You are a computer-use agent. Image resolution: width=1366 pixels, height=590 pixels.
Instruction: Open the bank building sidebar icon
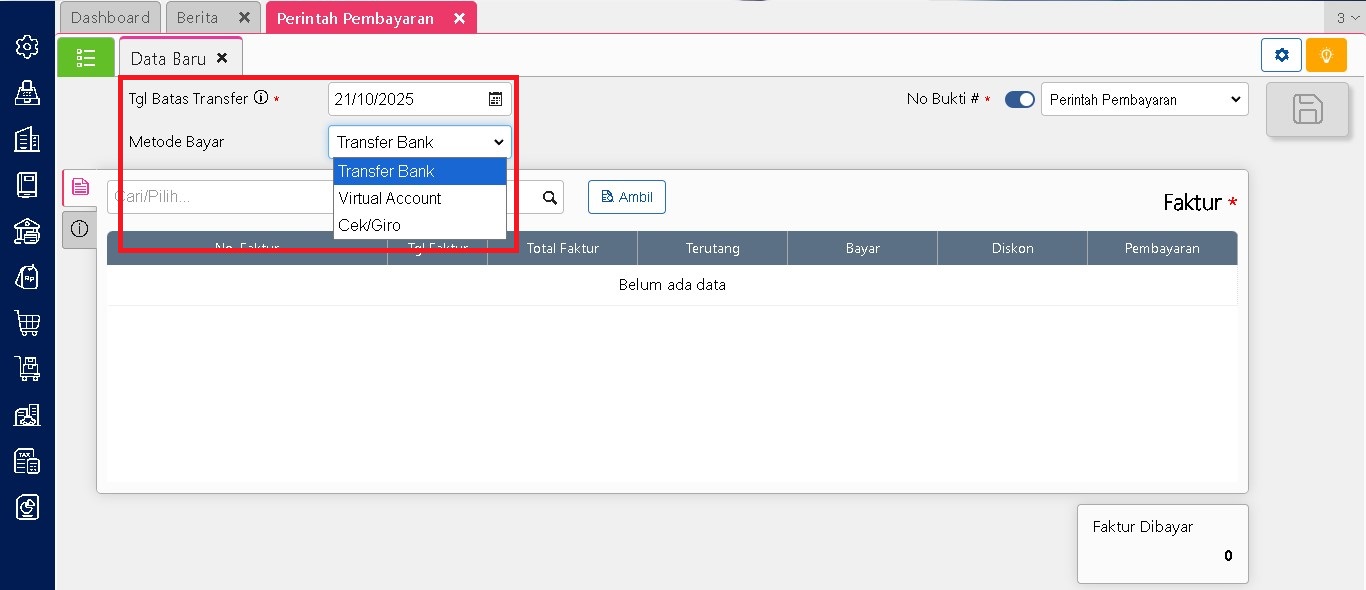click(x=27, y=231)
